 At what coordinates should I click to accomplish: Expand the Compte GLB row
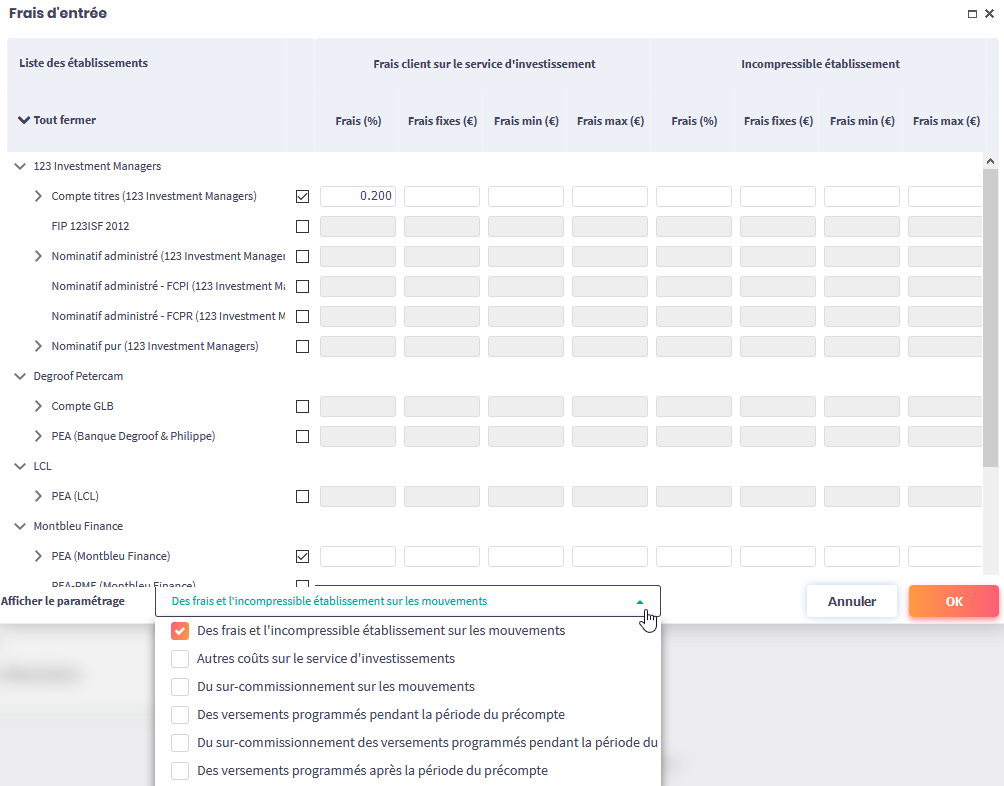39,407
